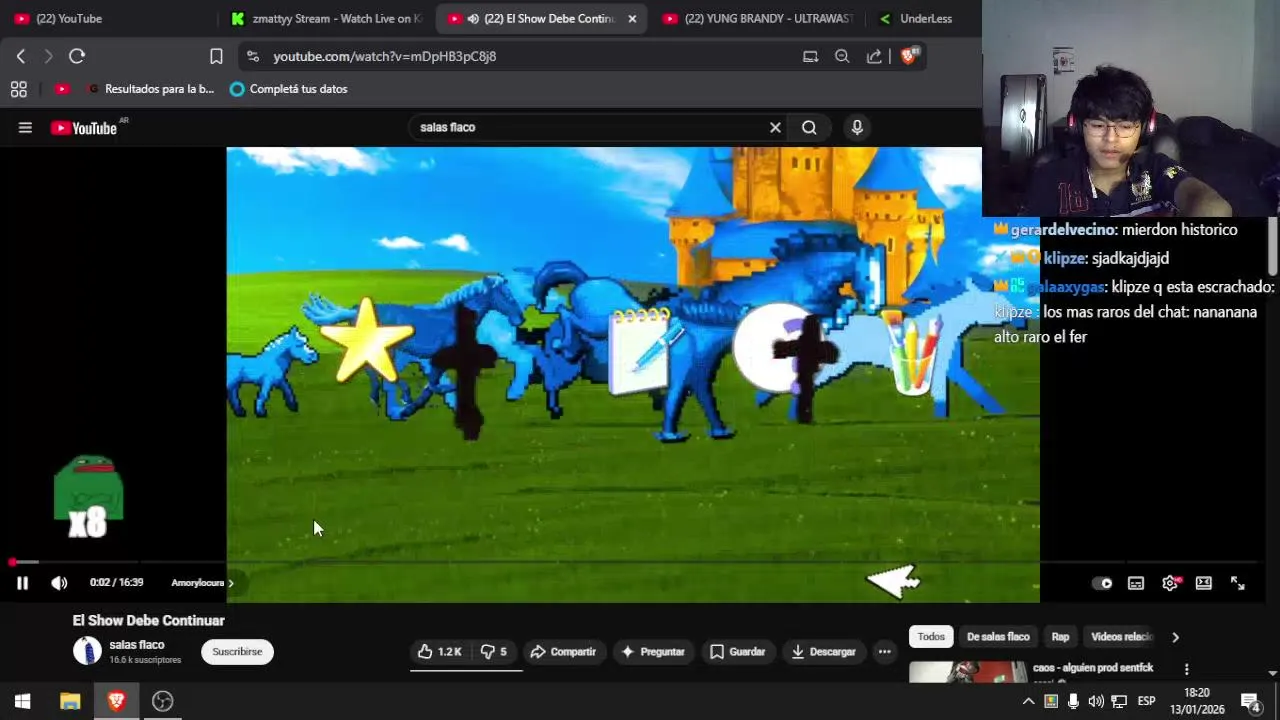Viewport: 1280px width, 720px height.
Task: Open the 'caos - alguien prod sentfck' thumbnail
Action: [x=967, y=671]
